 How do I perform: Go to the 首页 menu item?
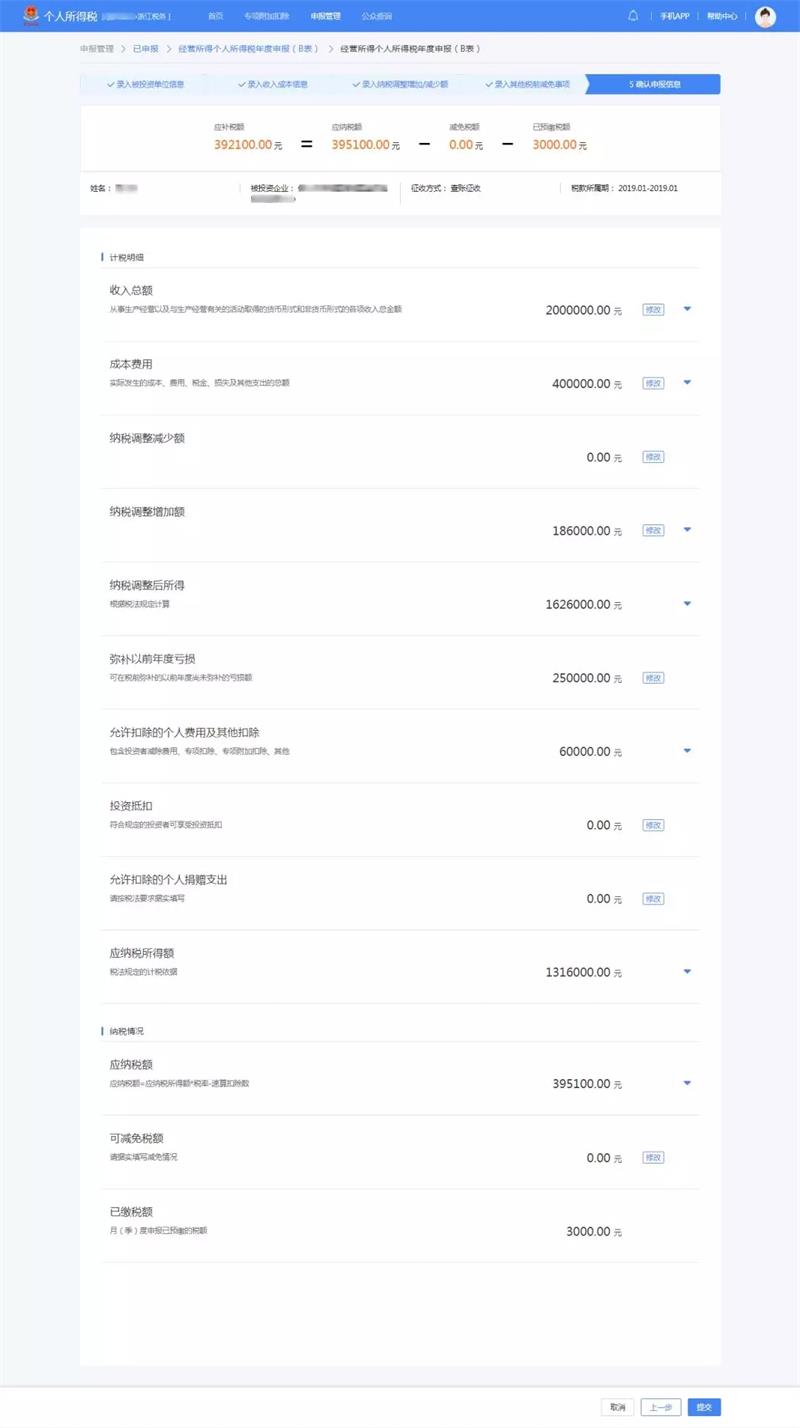click(215, 16)
